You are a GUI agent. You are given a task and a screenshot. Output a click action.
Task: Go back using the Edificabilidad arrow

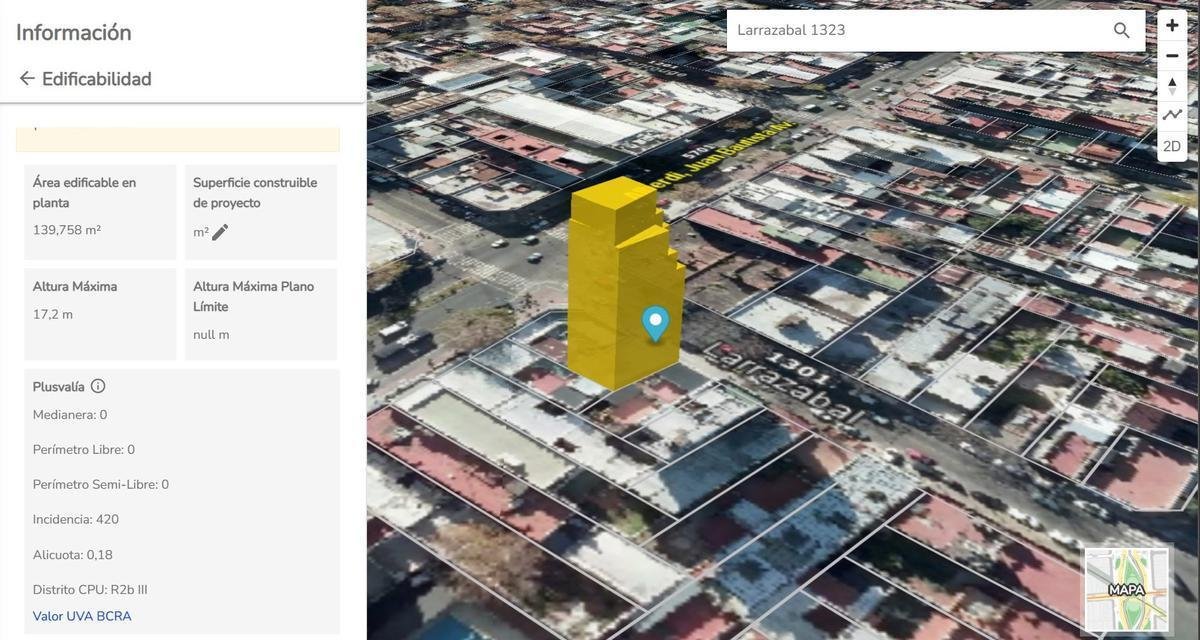pyautogui.click(x=27, y=78)
